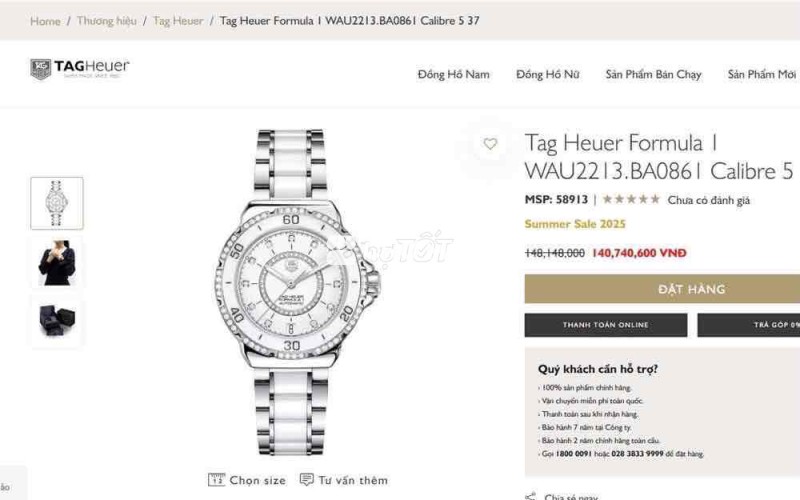Click the five-star rating icons
Image resolution: width=800 pixels, height=500 pixels.
[x=631, y=199]
